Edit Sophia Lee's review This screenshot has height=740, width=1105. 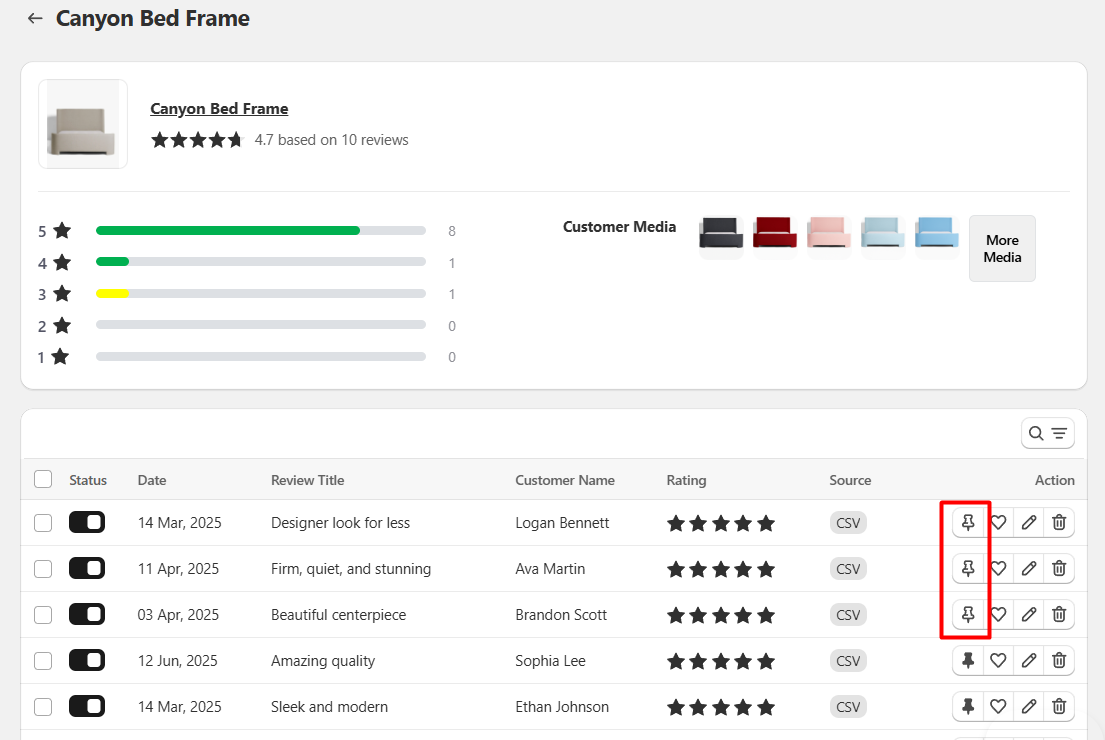coord(1029,660)
